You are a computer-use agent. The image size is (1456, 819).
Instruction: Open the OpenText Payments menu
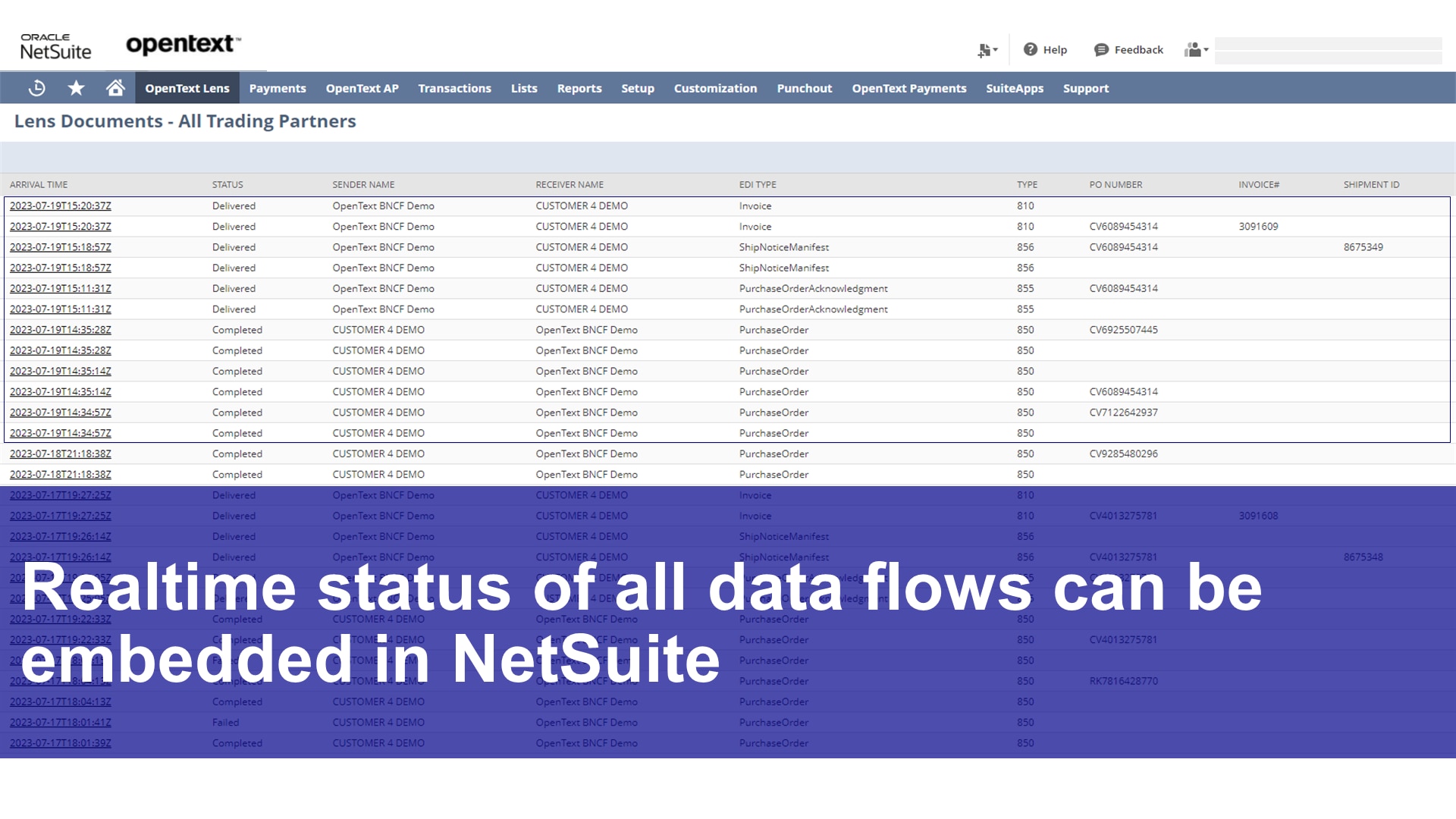coord(908,88)
